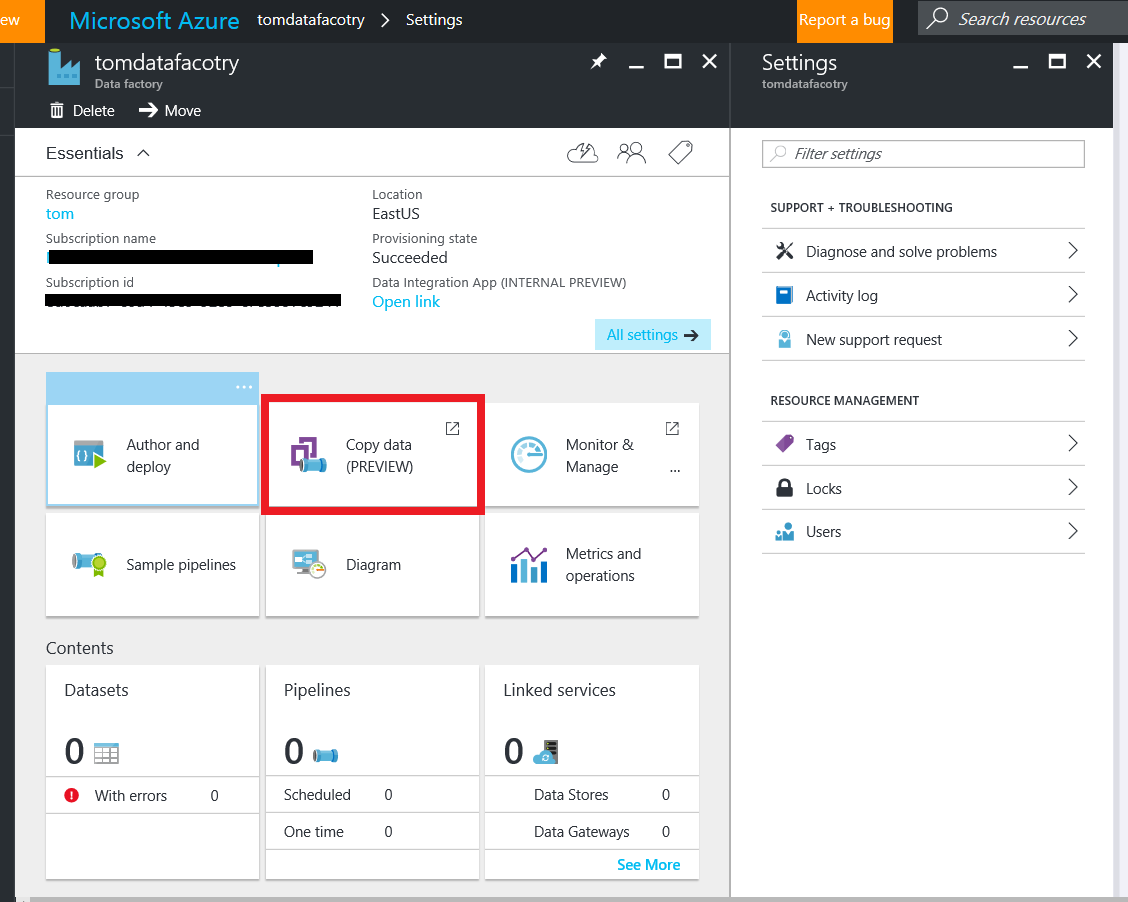Click the Activity log book icon
The image size is (1128, 902).
(785, 295)
